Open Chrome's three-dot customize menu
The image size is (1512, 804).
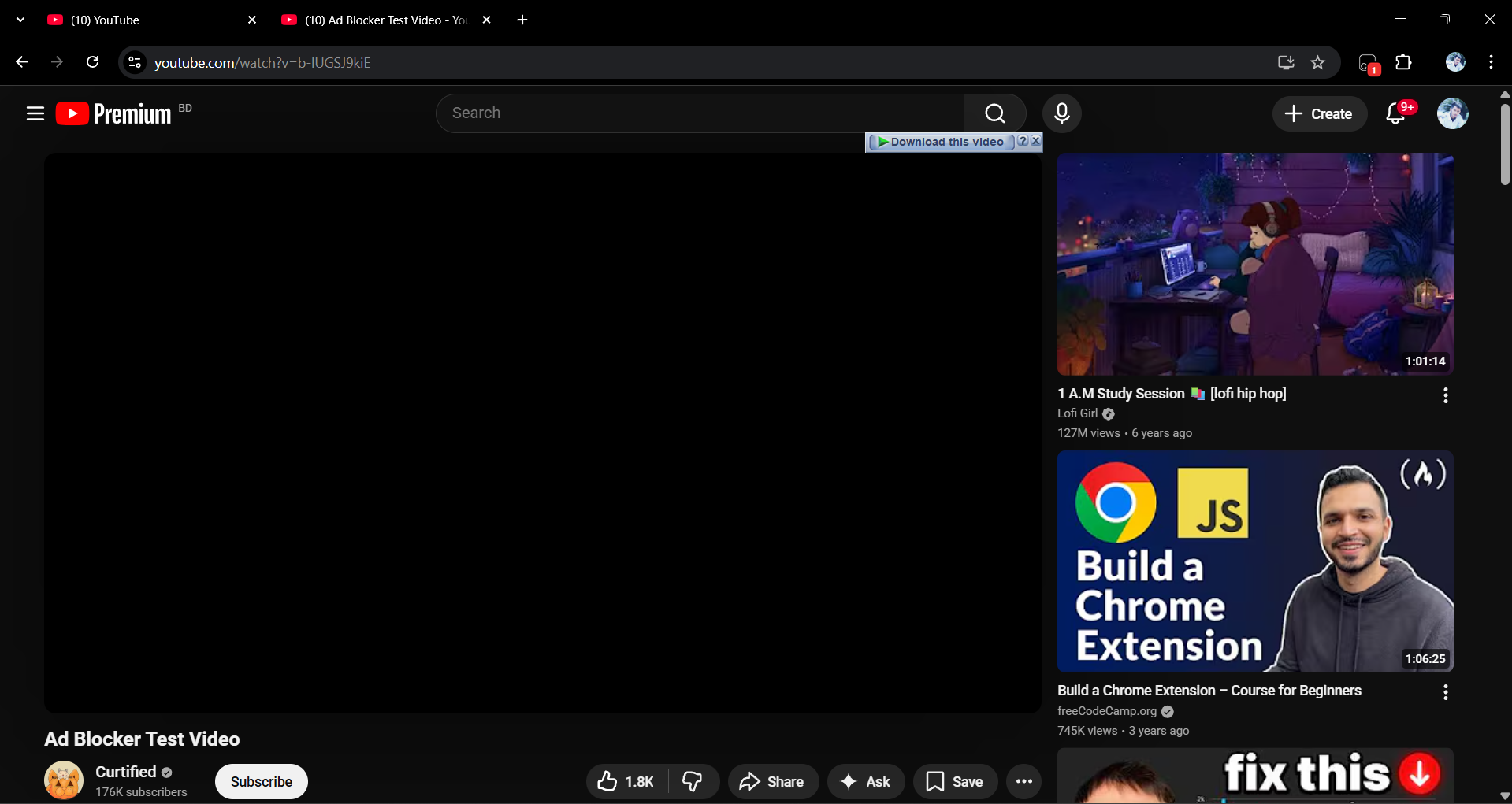pyautogui.click(x=1492, y=62)
